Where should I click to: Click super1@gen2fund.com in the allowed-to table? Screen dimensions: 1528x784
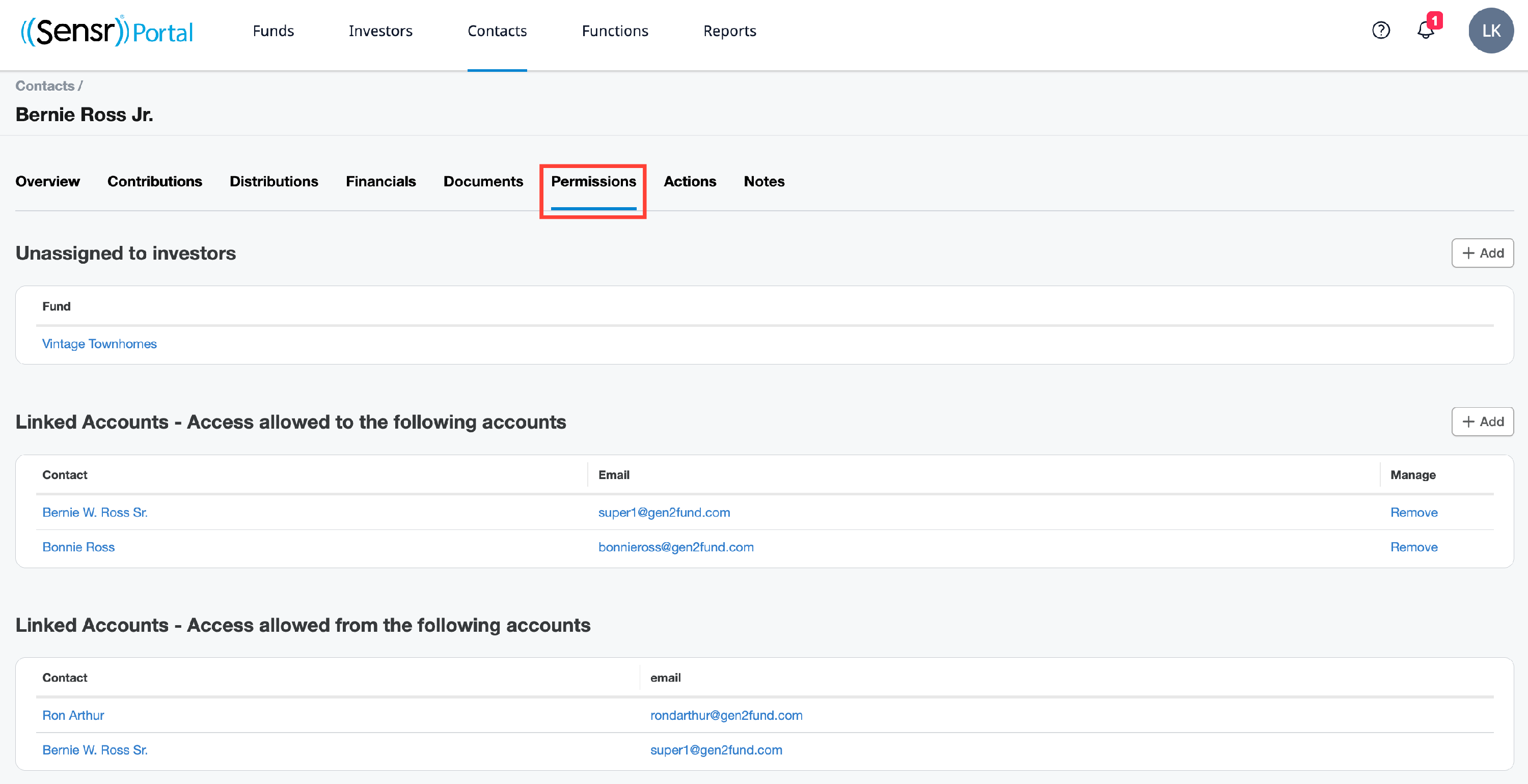[664, 512]
